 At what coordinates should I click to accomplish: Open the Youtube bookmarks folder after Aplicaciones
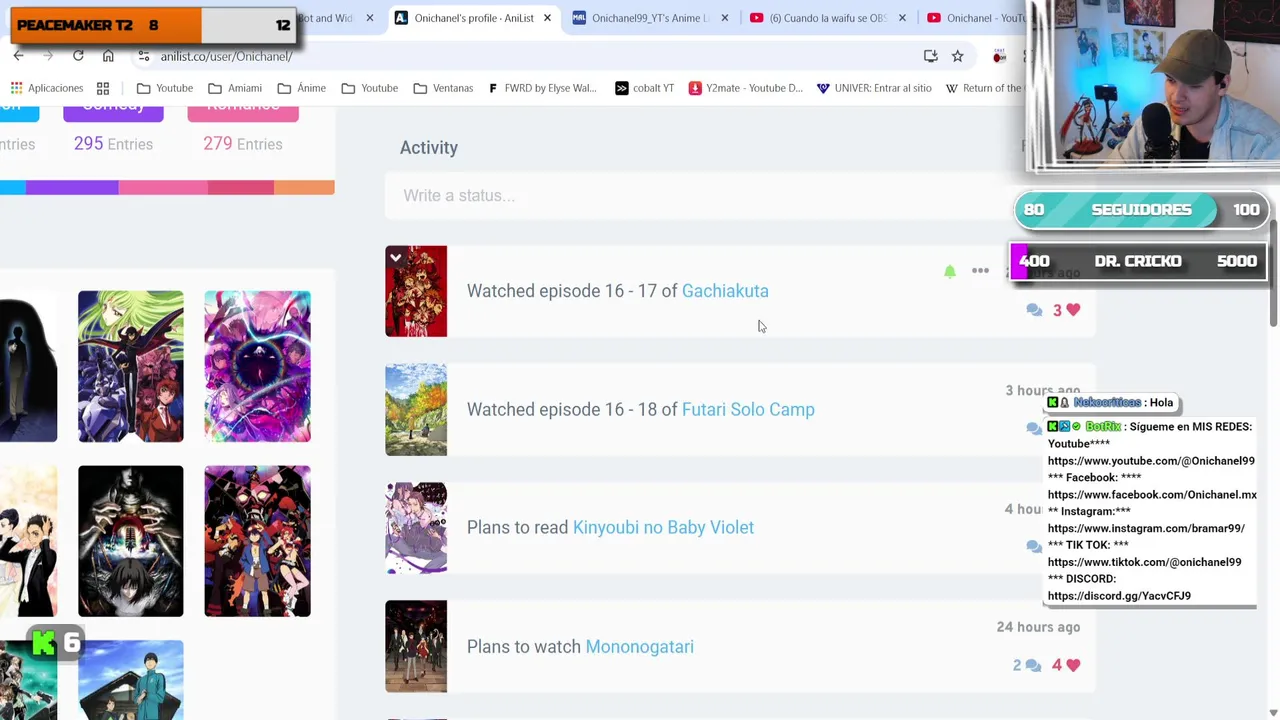pos(164,88)
